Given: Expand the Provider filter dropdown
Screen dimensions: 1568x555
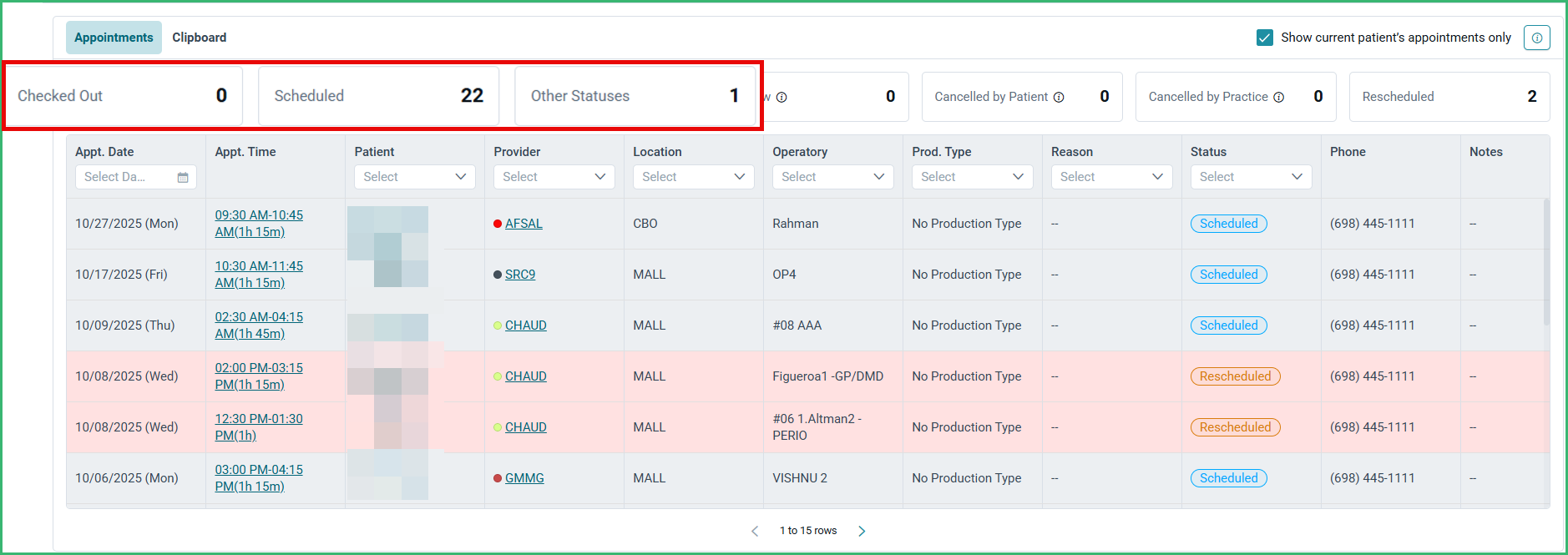Looking at the screenshot, I should coord(554,177).
